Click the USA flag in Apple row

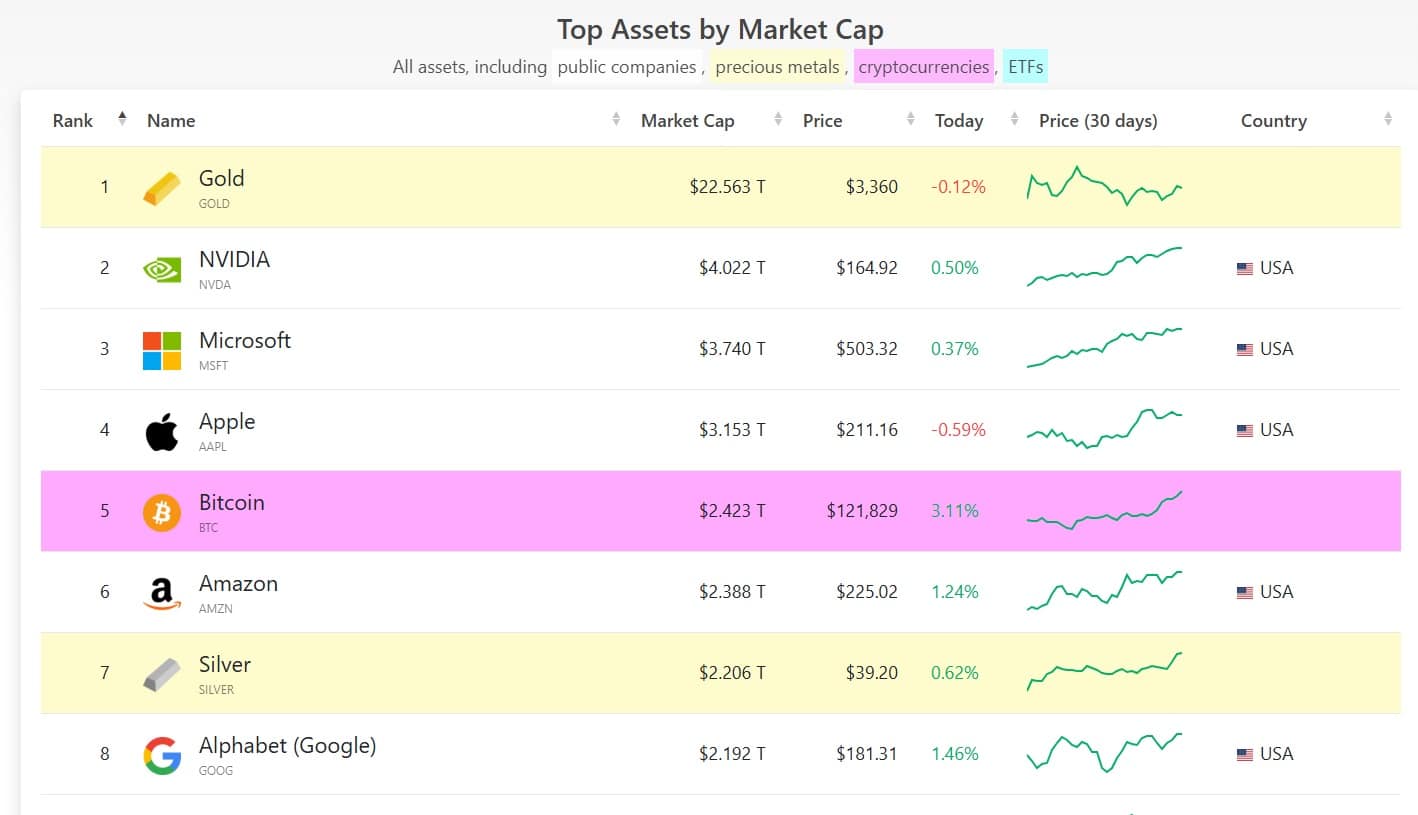[1245, 430]
